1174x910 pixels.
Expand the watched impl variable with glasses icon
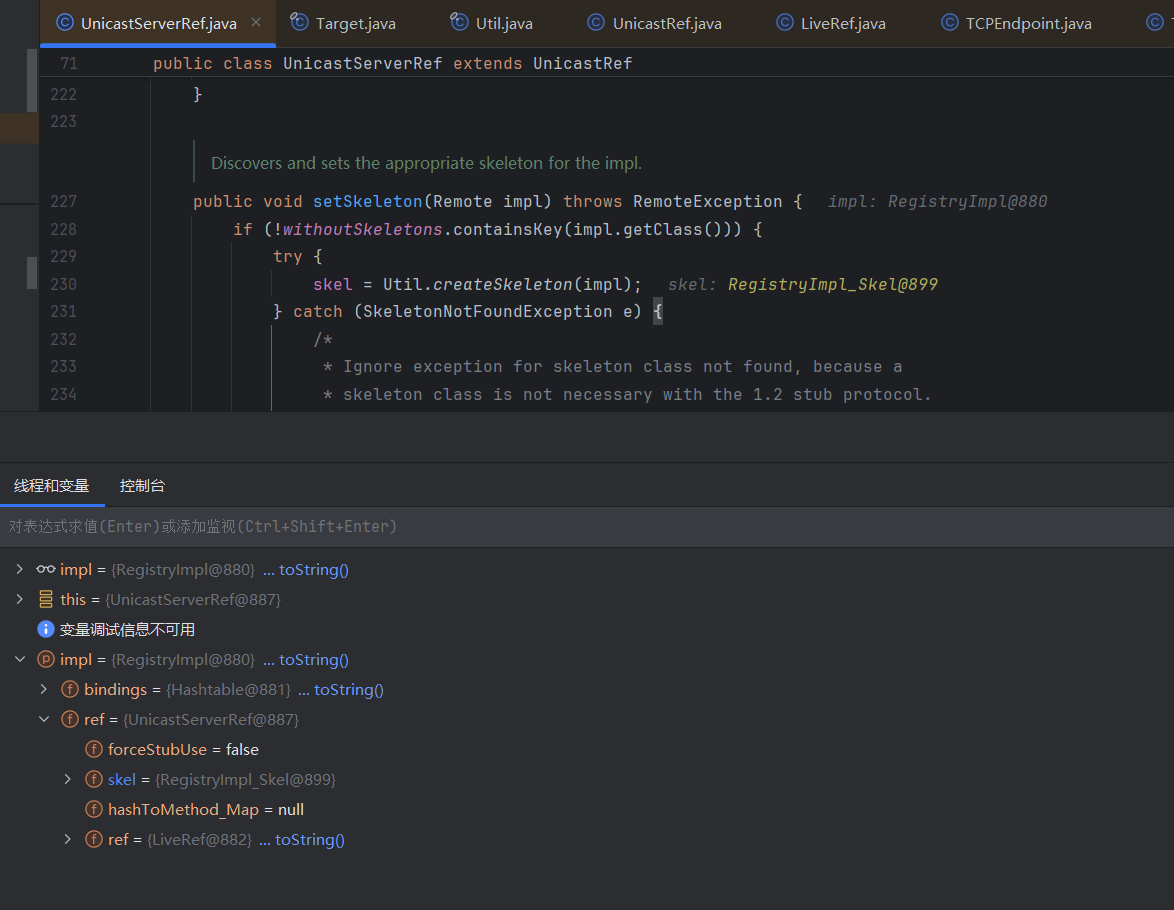19,570
